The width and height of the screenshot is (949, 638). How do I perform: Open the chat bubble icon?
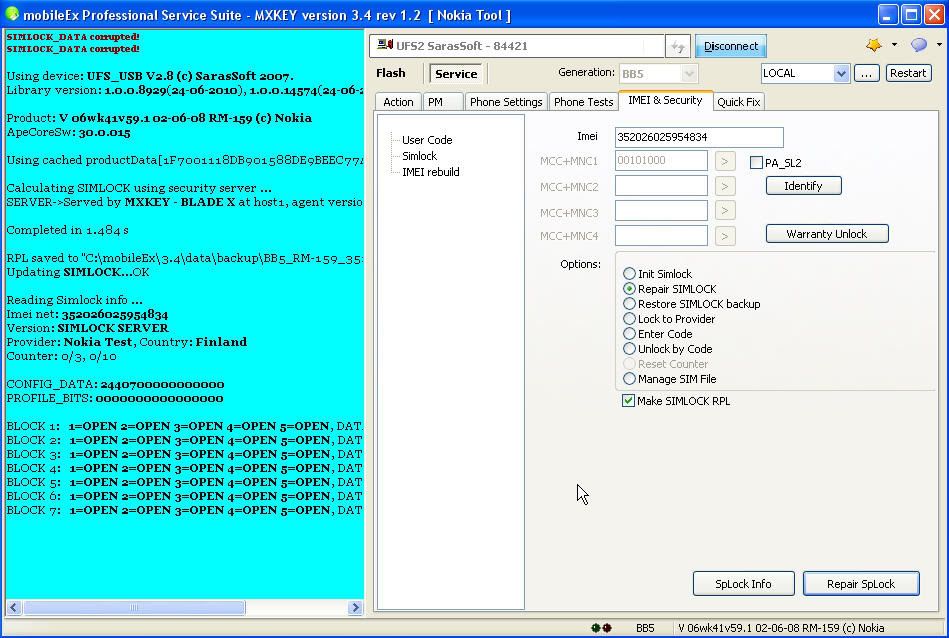coord(919,45)
